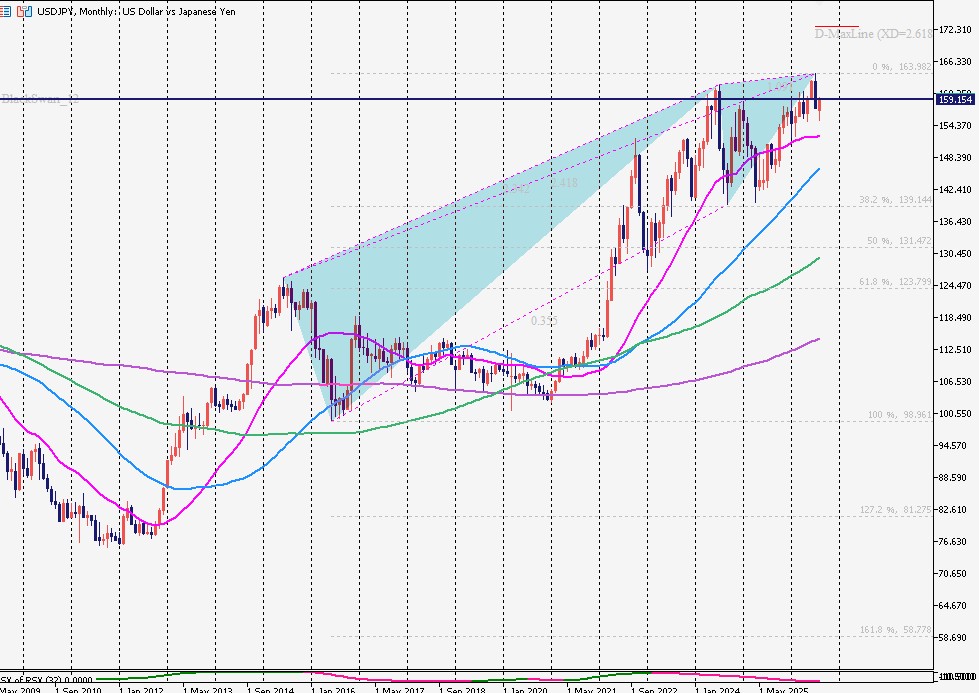
Task: Click the price scale value 106.530
Action: pyautogui.click(x=956, y=381)
